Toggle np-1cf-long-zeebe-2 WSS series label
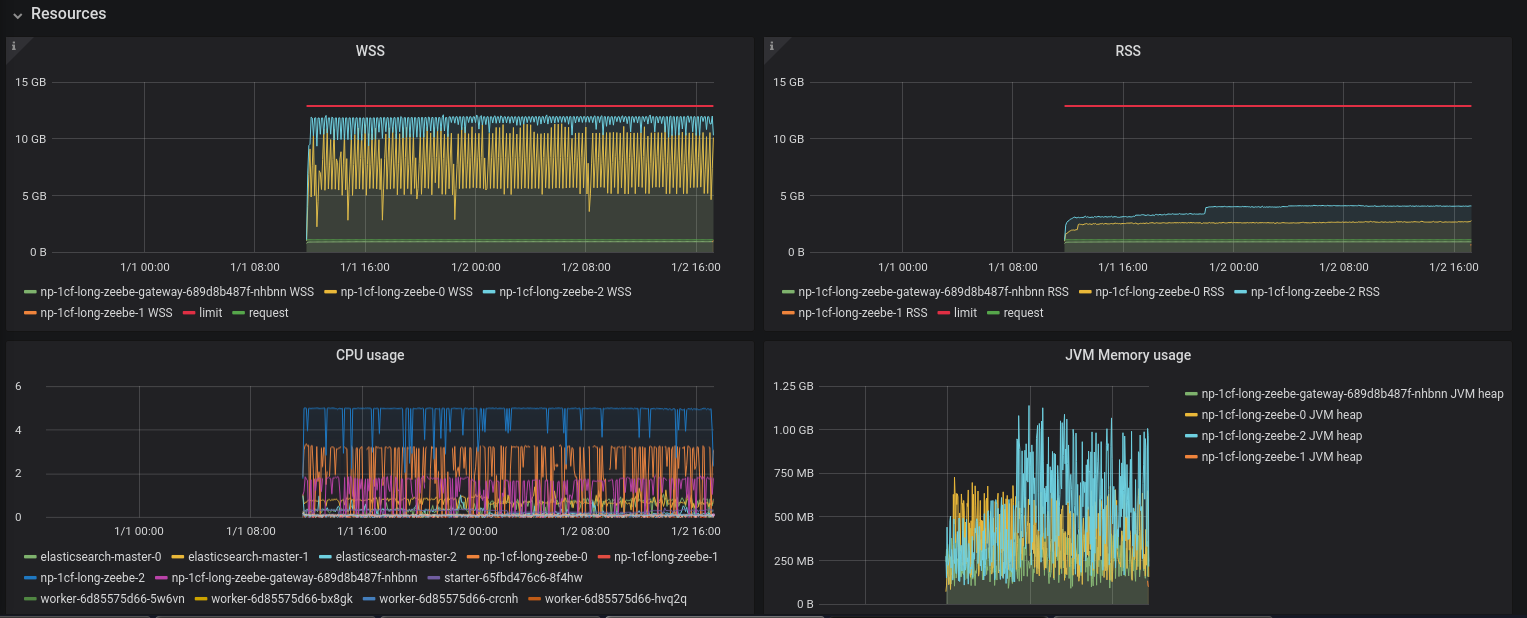 click(565, 292)
